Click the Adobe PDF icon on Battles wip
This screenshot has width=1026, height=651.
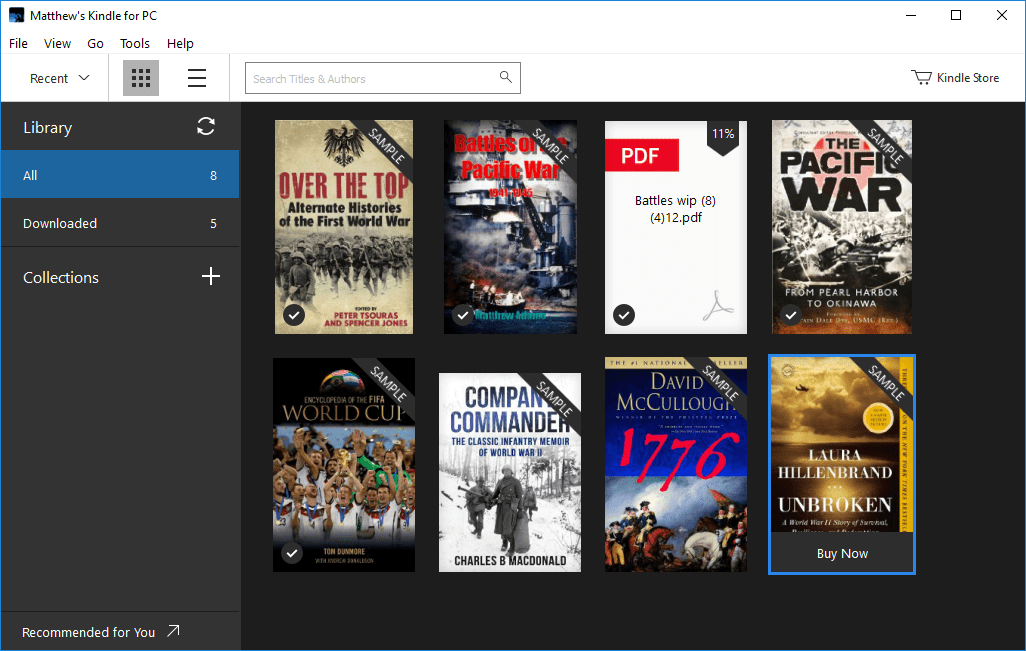pyautogui.click(x=719, y=306)
